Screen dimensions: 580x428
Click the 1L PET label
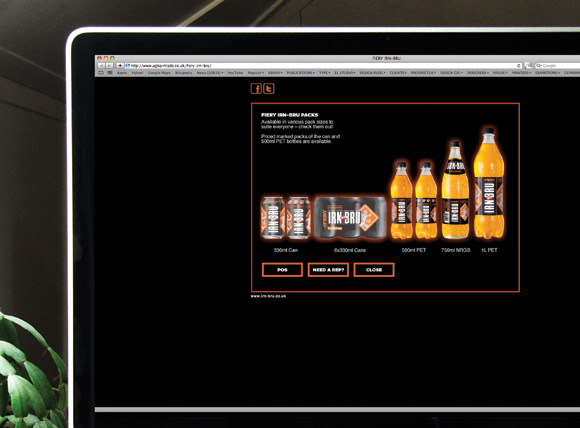click(489, 250)
